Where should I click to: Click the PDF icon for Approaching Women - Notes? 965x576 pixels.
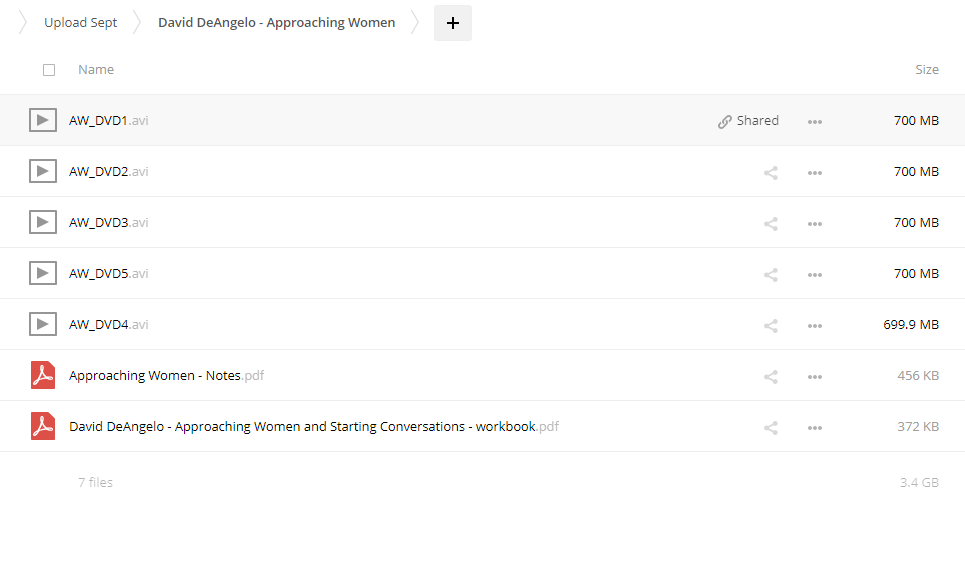tap(42, 376)
